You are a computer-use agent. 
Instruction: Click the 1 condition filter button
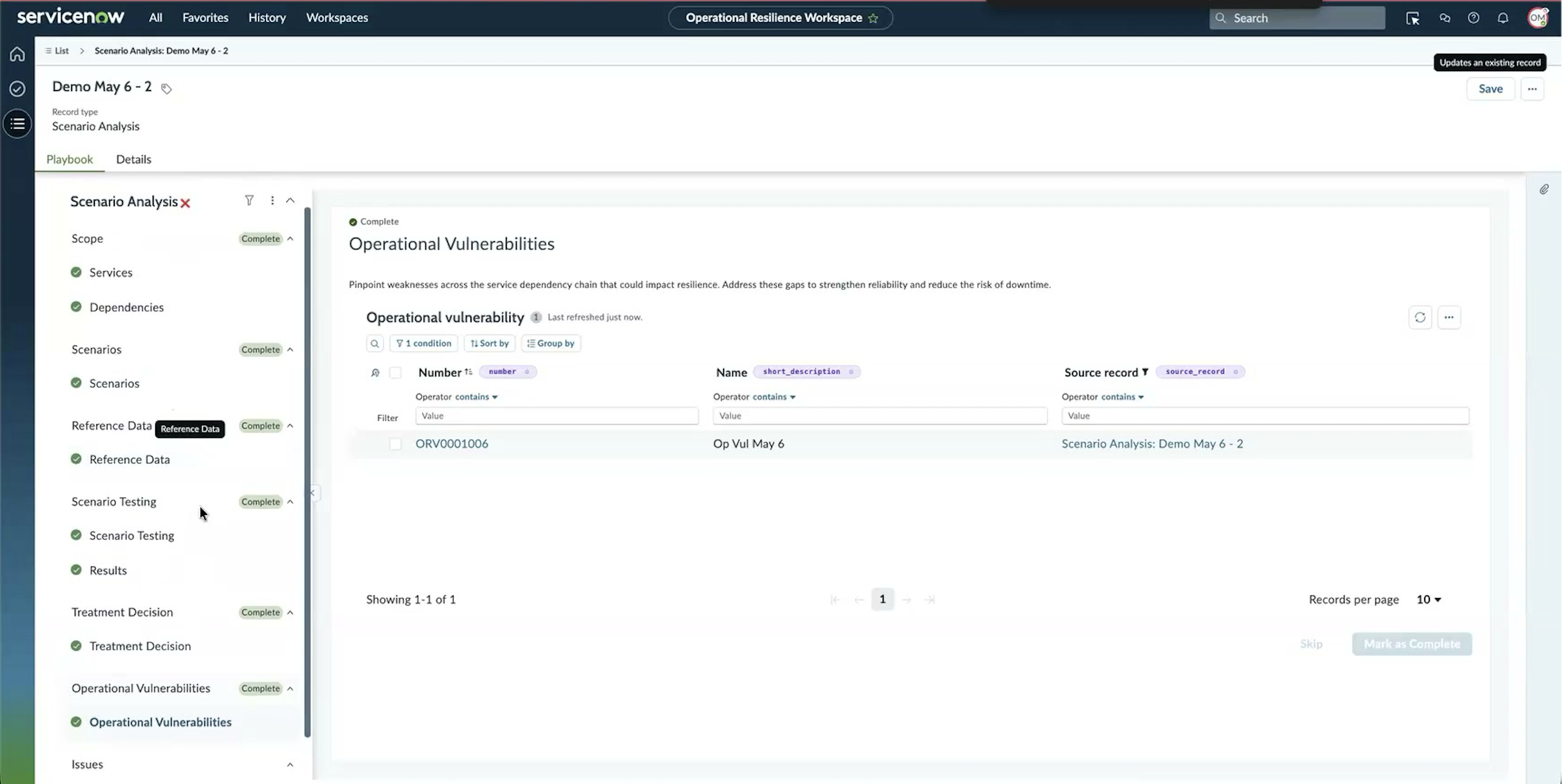(x=423, y=343)
